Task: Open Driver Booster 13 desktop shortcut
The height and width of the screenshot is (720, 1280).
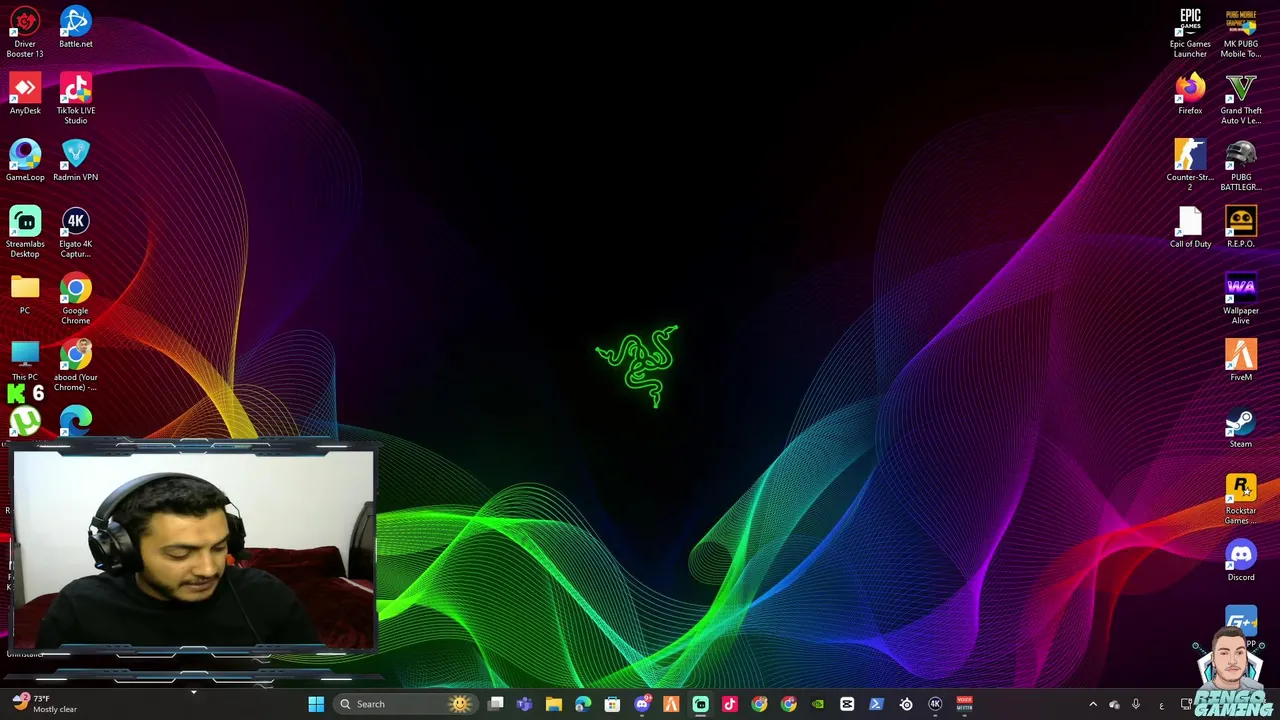Action: 25,32
